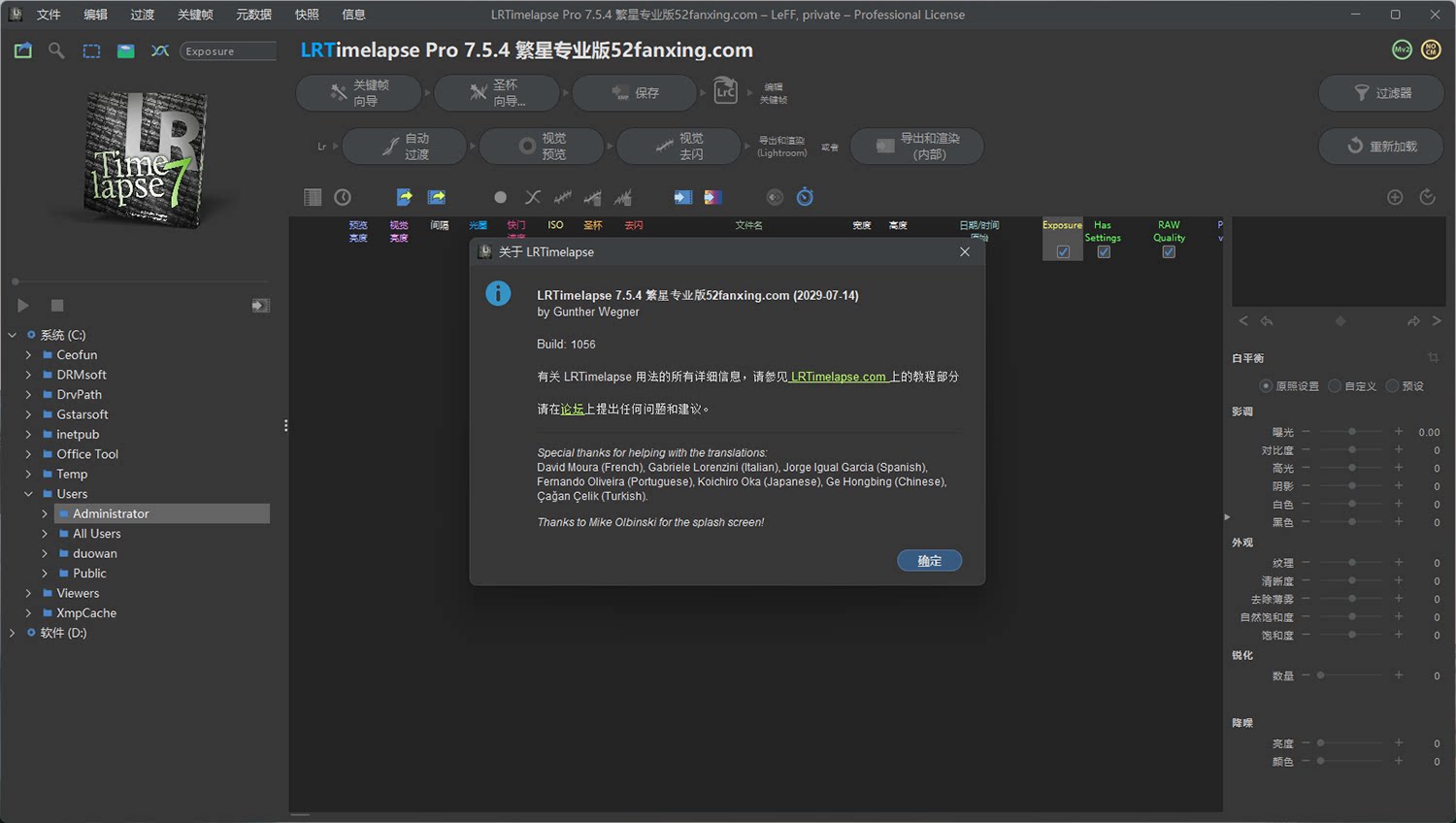Expand the Ceofun folder
Screen dimensions: 1456x823
pyautogui.click(x=28, y=355)
